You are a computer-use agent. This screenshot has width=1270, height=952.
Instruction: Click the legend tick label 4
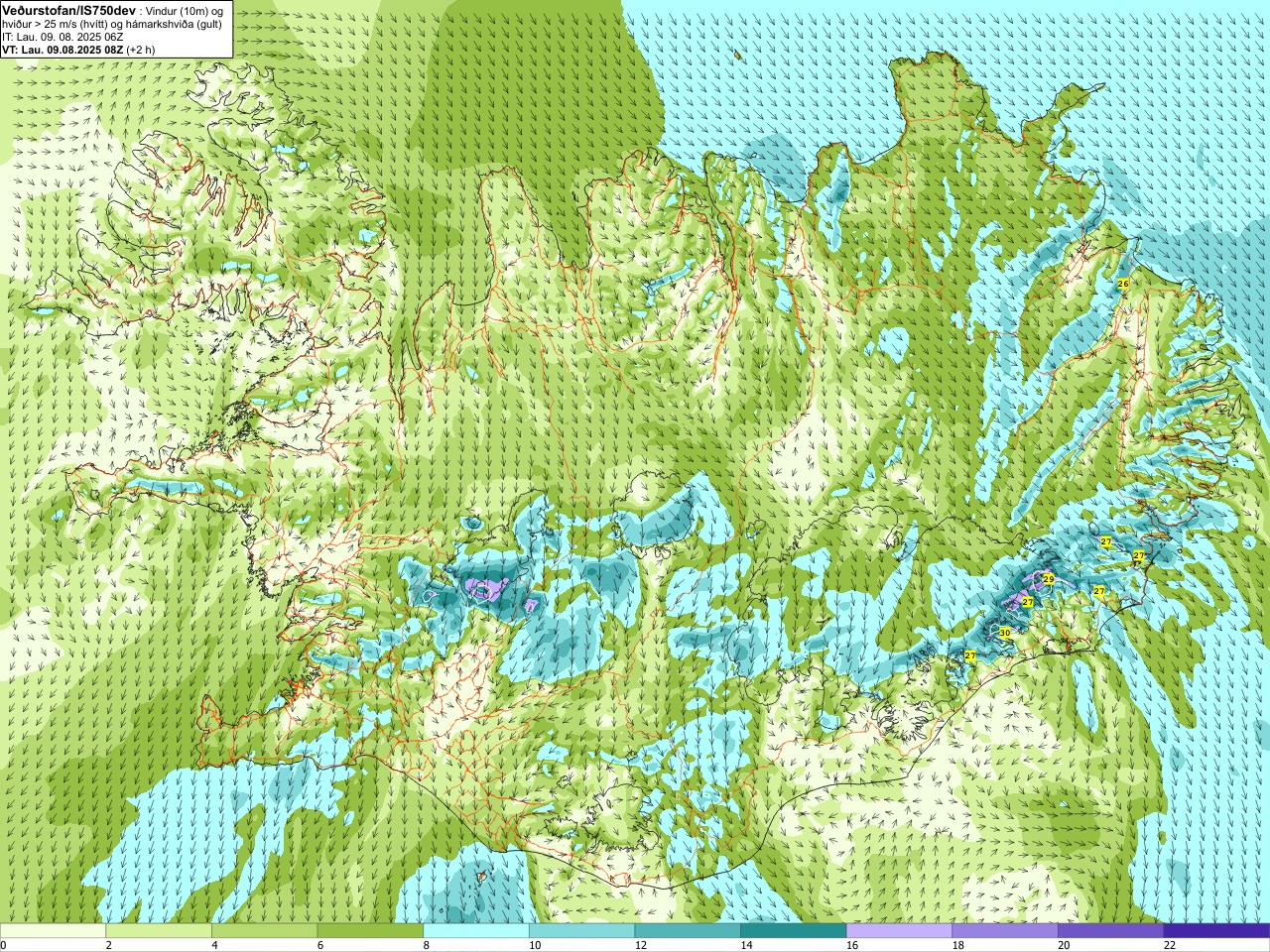pos(214,945)
